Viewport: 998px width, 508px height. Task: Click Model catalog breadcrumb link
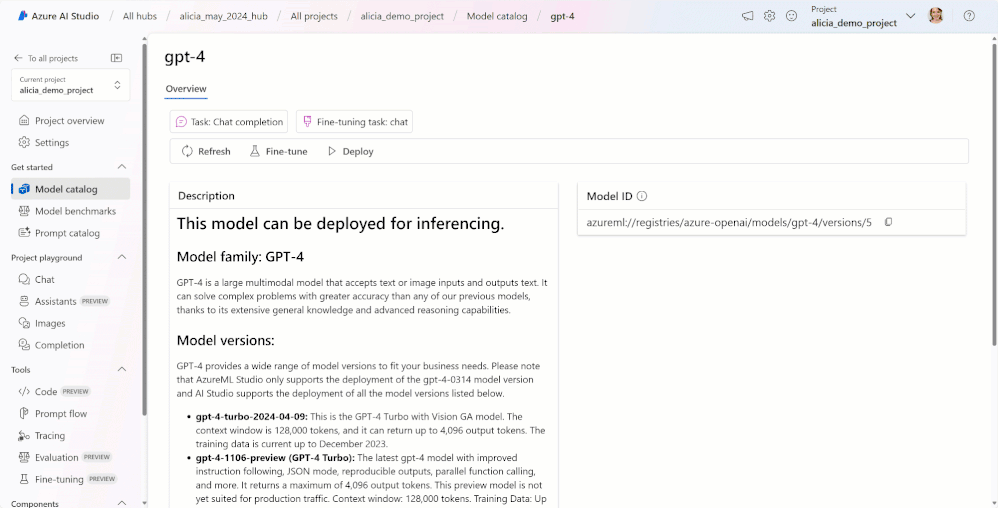click(497, 16)
